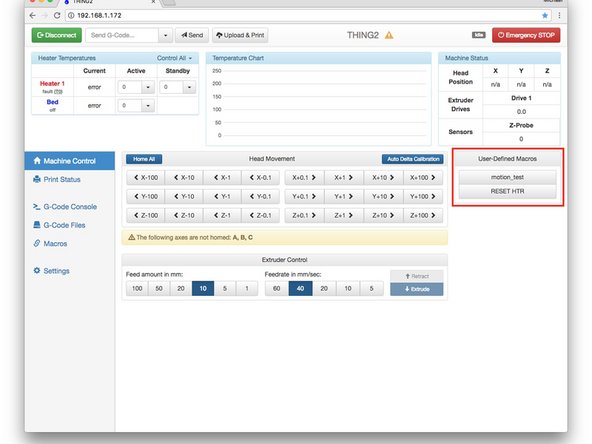Select feedrate 20 mm/sec
Viewport: 592px width, 444px height.
coord(324,288)
